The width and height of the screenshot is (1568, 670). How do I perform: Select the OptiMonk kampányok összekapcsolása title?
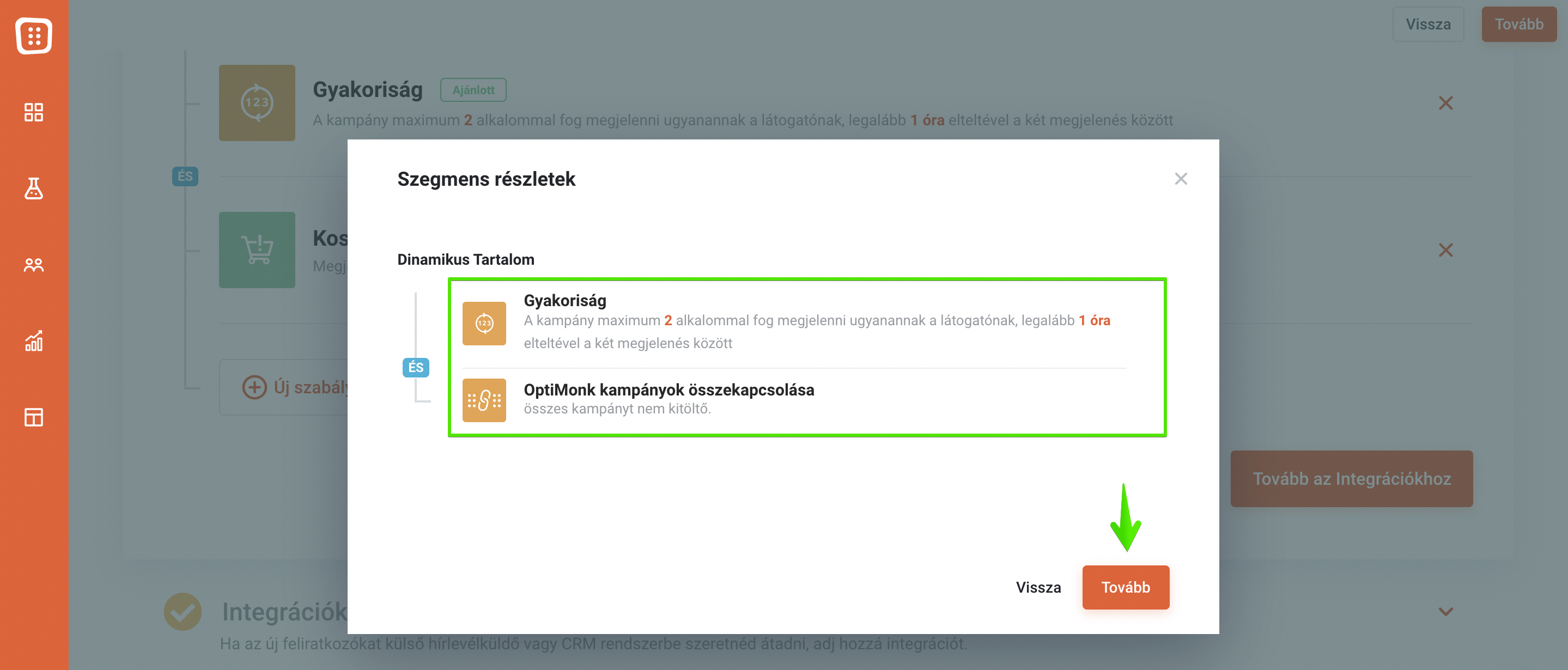[669, 389]
